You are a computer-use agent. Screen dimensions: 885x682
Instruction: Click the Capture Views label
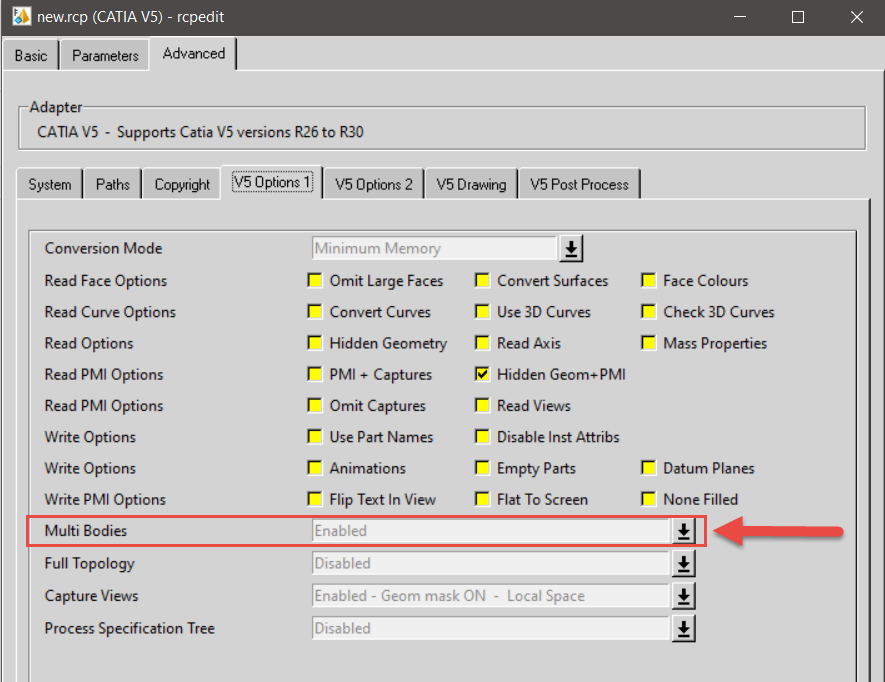click(91, 596)
